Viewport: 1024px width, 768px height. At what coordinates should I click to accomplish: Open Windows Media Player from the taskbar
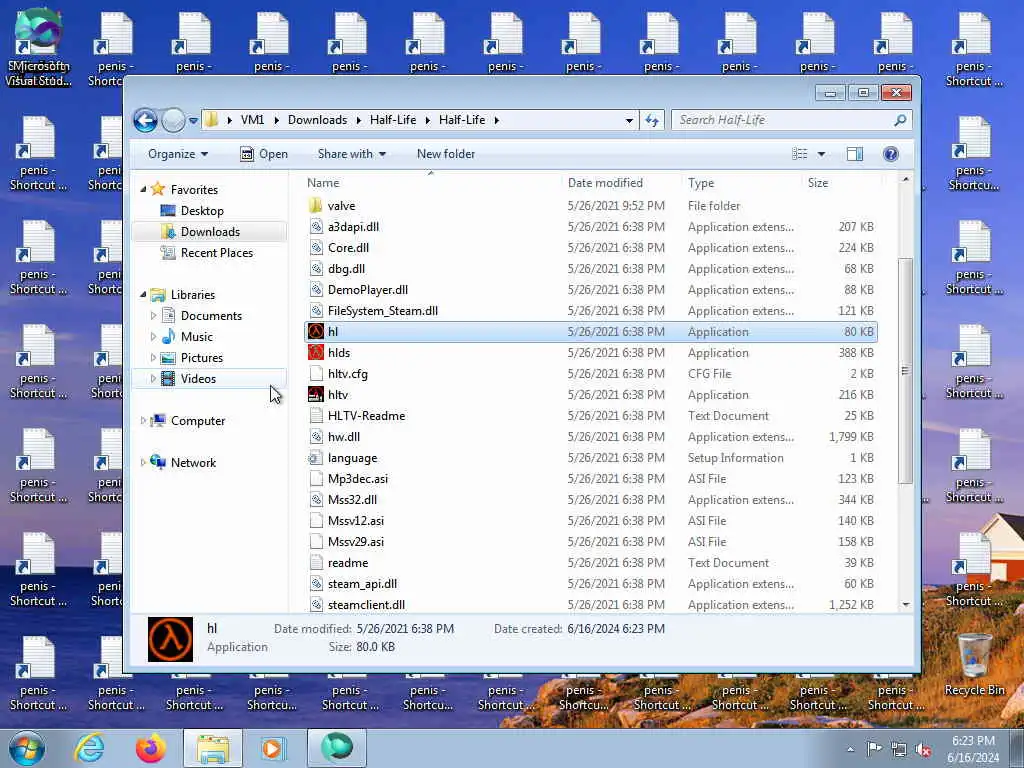(272, 748)
